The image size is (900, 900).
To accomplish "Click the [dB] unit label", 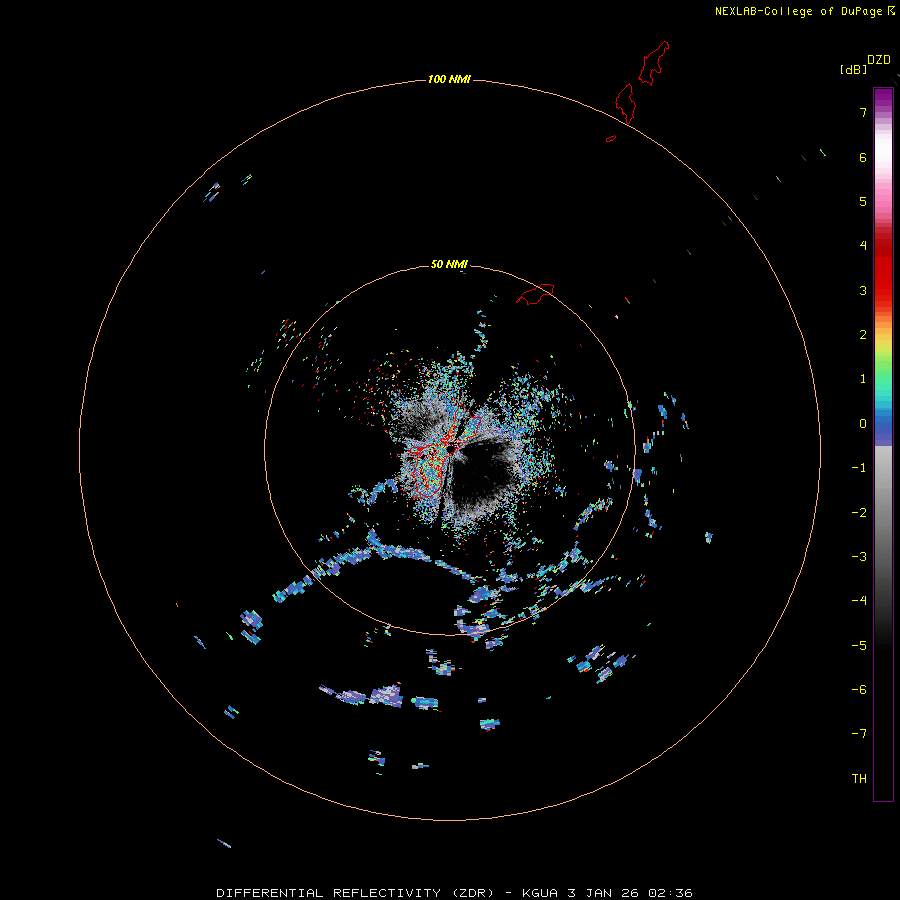I will 853,69.
